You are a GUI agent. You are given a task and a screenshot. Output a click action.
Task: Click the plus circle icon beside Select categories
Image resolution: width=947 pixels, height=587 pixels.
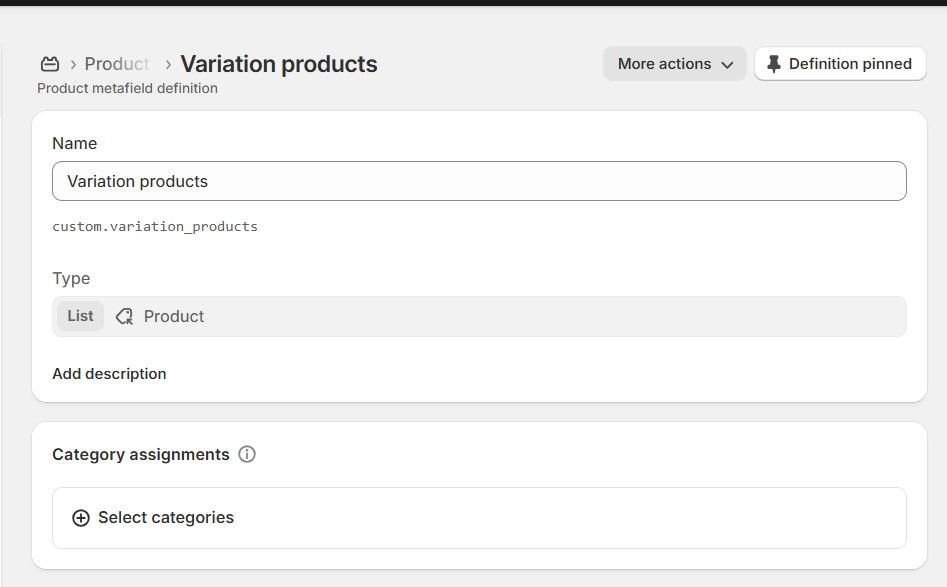point(81,518)
